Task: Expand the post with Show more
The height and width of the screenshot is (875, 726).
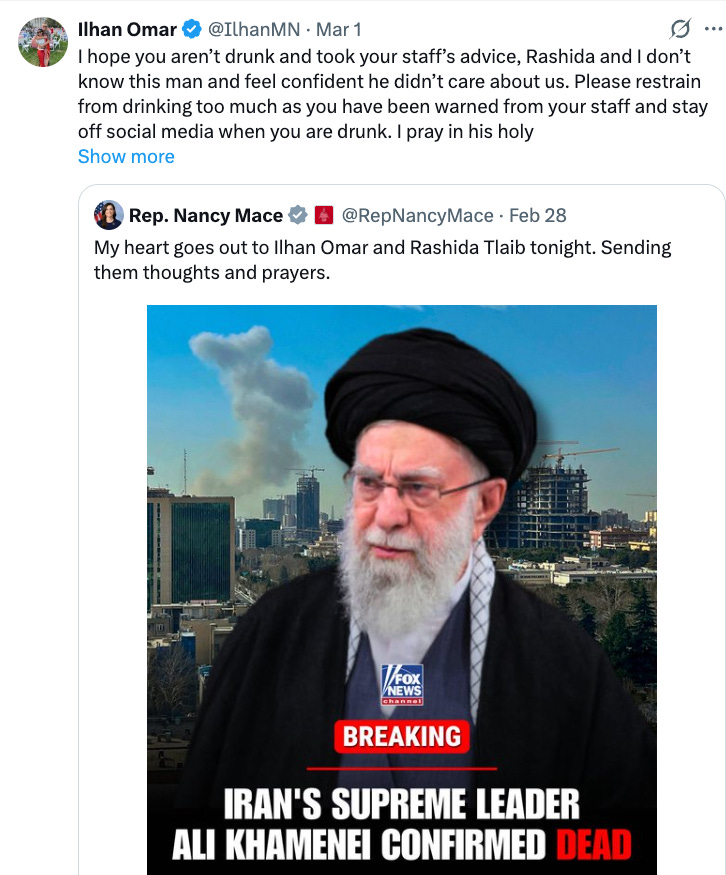Action: pos(126,156)
